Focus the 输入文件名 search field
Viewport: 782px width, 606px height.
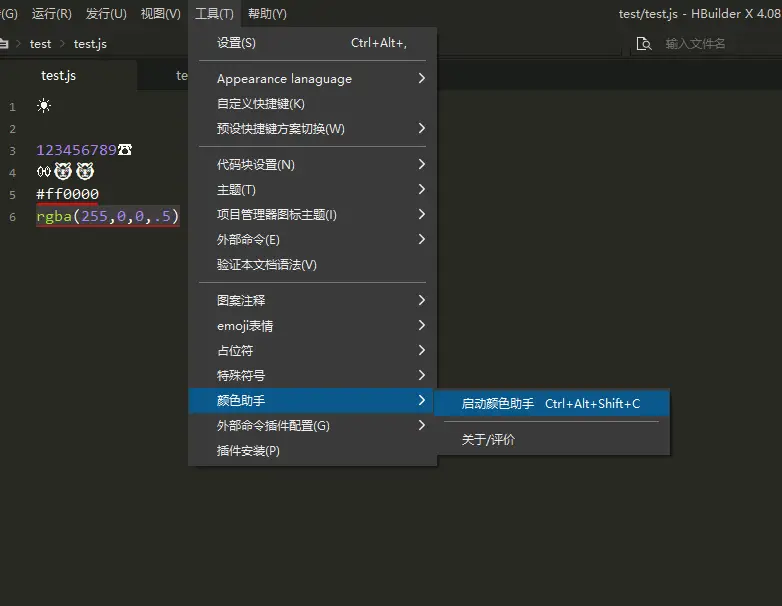click(x=695, y=44)
